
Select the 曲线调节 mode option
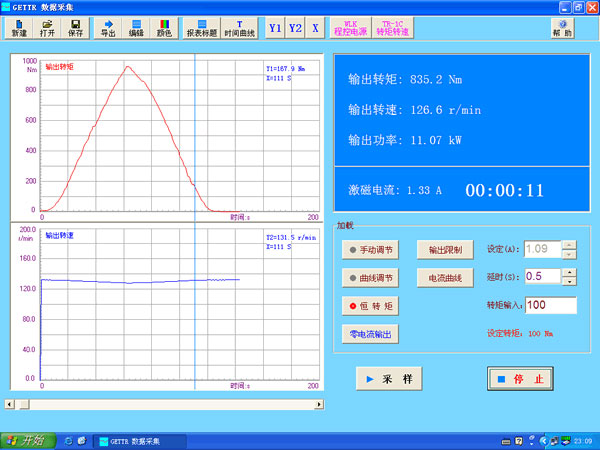click(370, 277)
